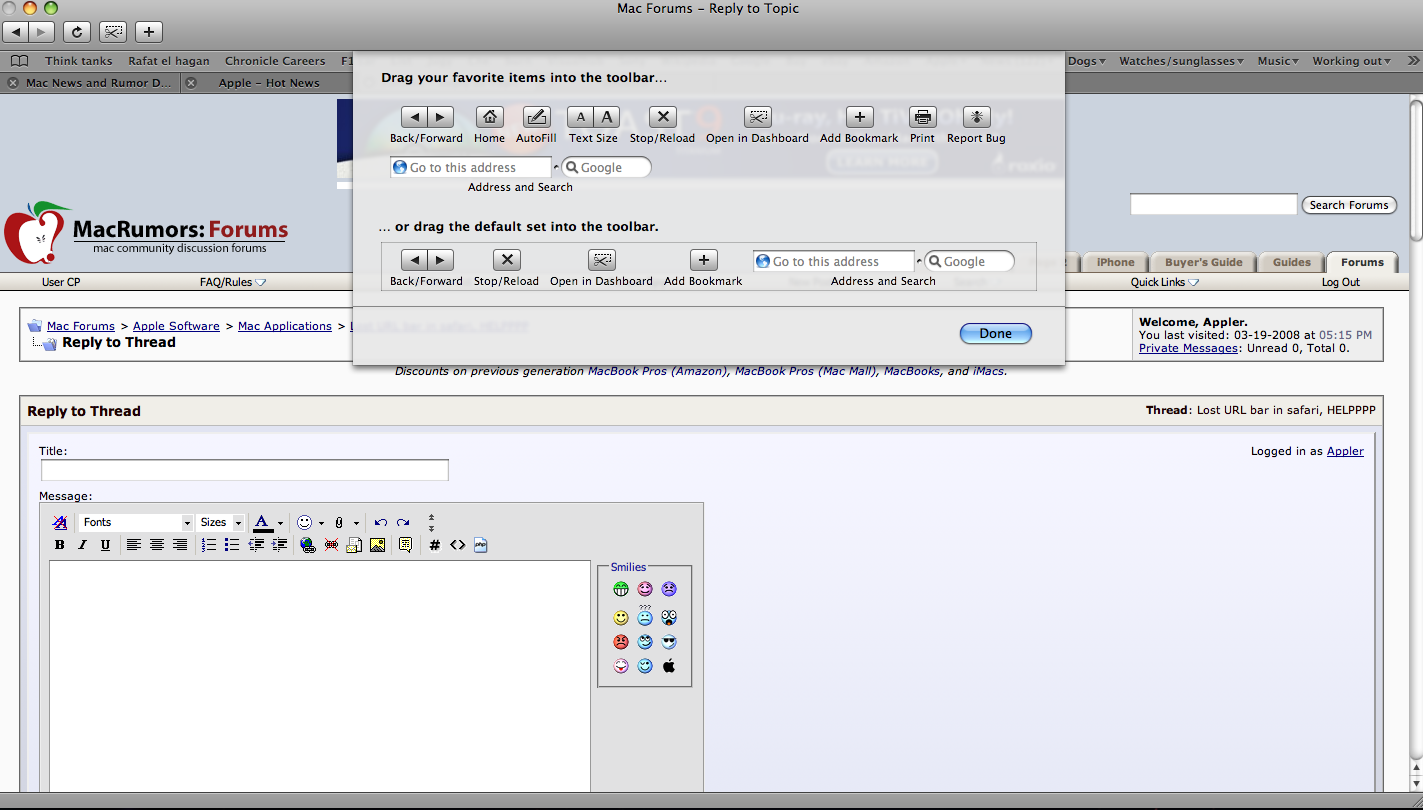Center-align text in message editor
Viewport: 1423px width, 810px height.
157,545
